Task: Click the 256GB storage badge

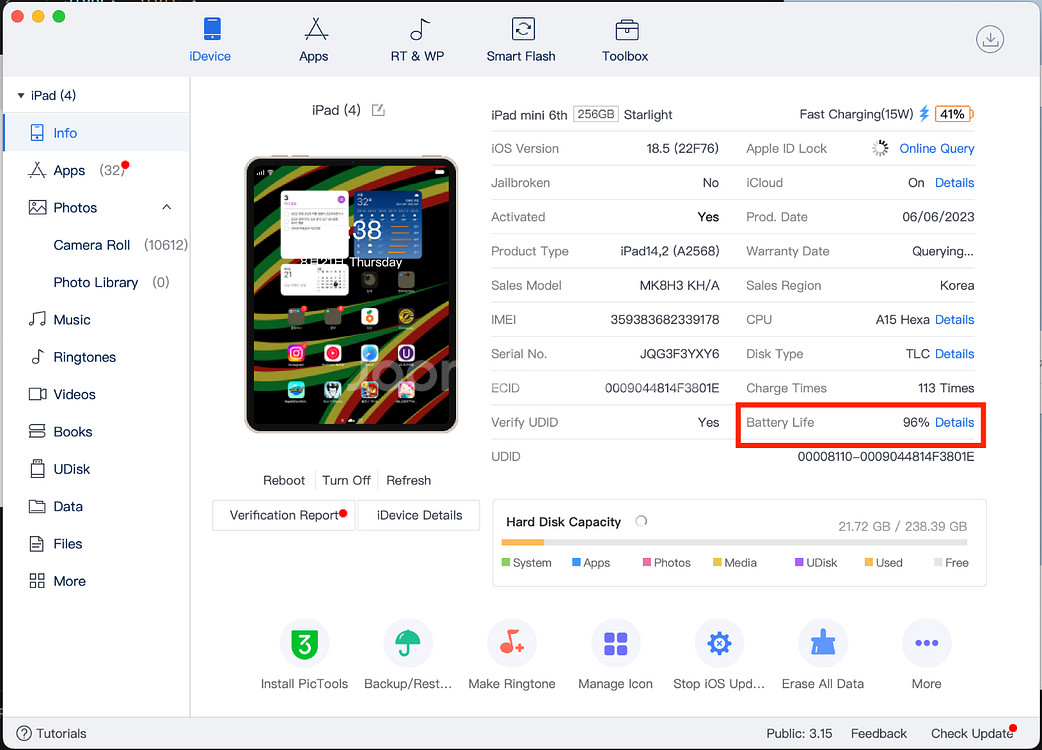Action: [595, 114]
